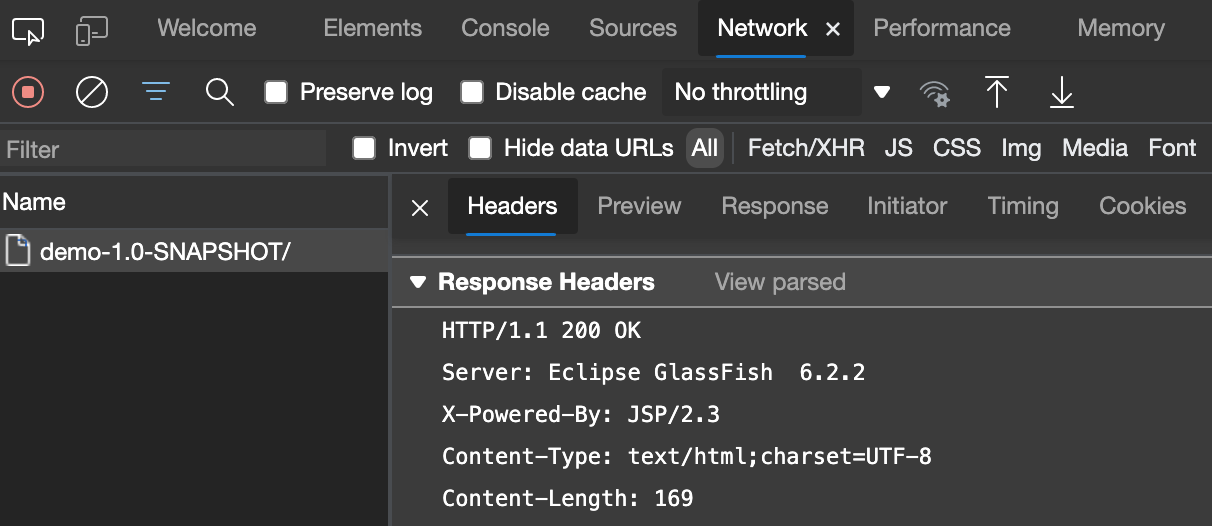Click the import HAR upload arrow
Image resolution: width=1212 pixels, height=526 pixels.
(996, 93)
